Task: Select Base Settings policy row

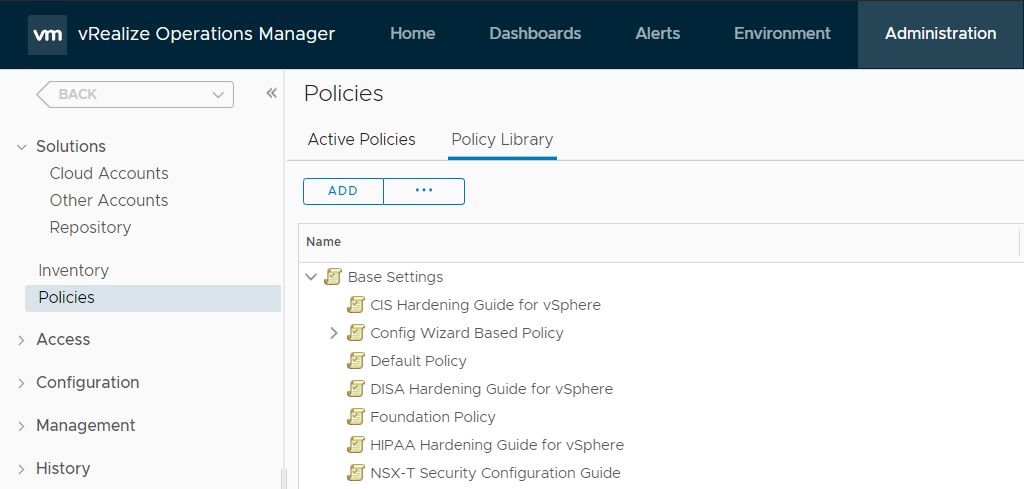Action: click(x=395, y=277)
